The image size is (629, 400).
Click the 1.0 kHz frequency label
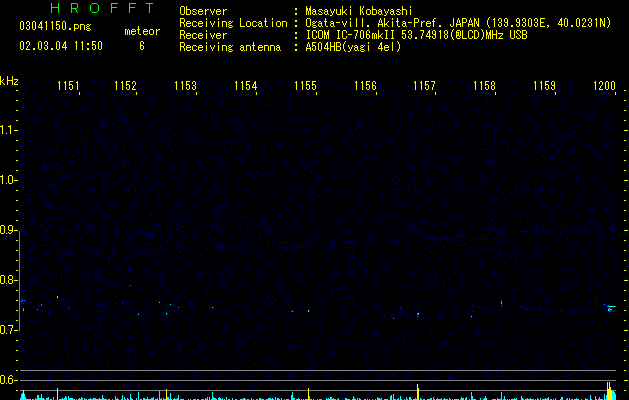[8, 180]
